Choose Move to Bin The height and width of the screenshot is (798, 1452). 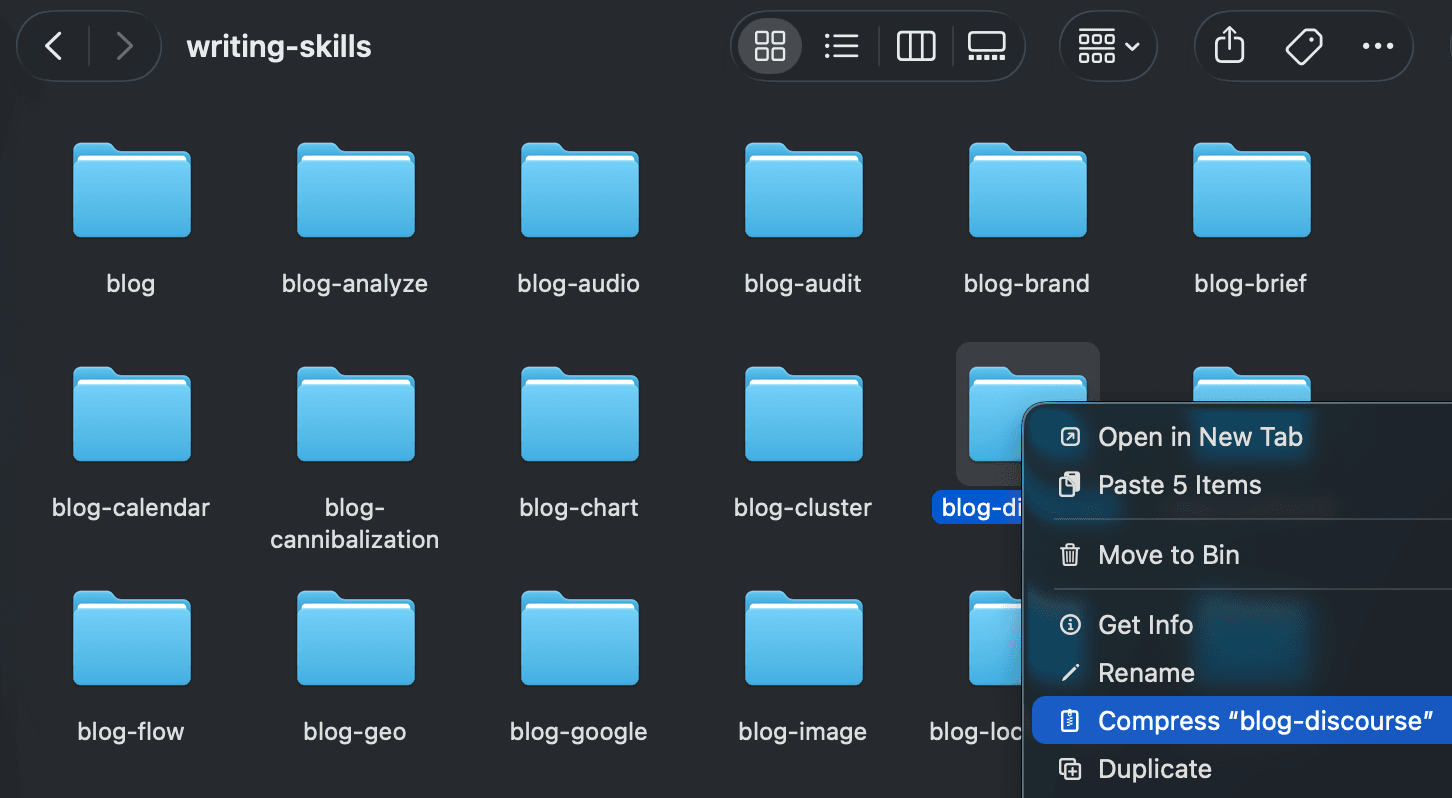(1241, 555)
